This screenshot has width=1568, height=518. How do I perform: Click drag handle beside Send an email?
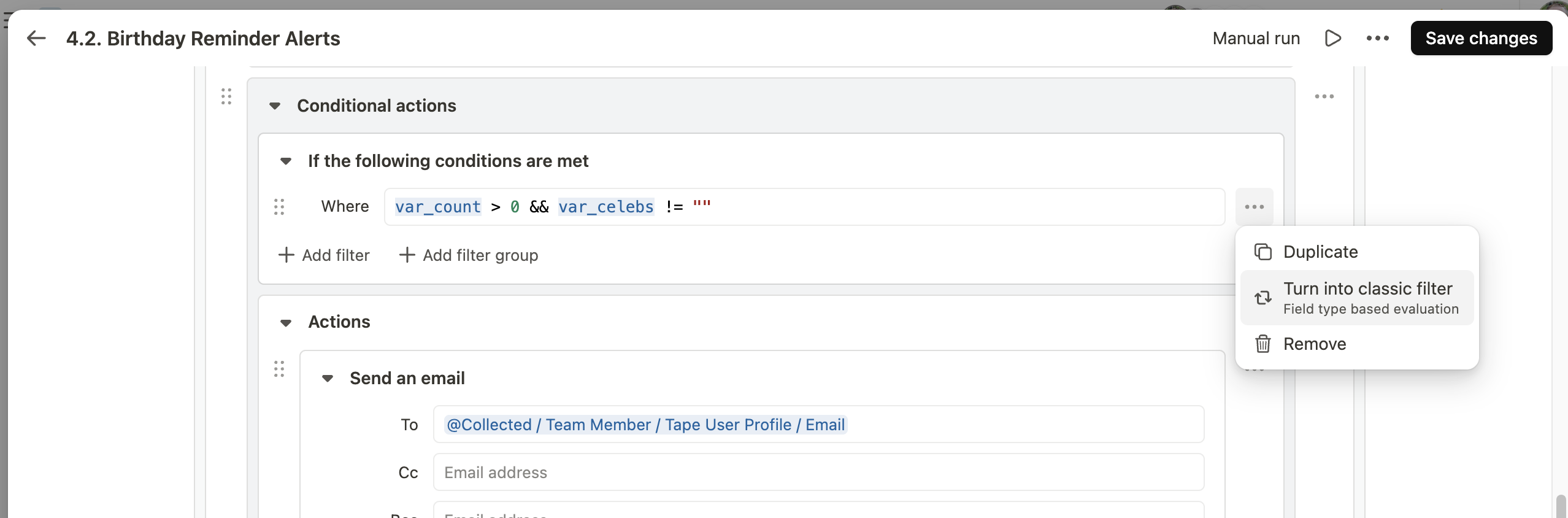279,369
